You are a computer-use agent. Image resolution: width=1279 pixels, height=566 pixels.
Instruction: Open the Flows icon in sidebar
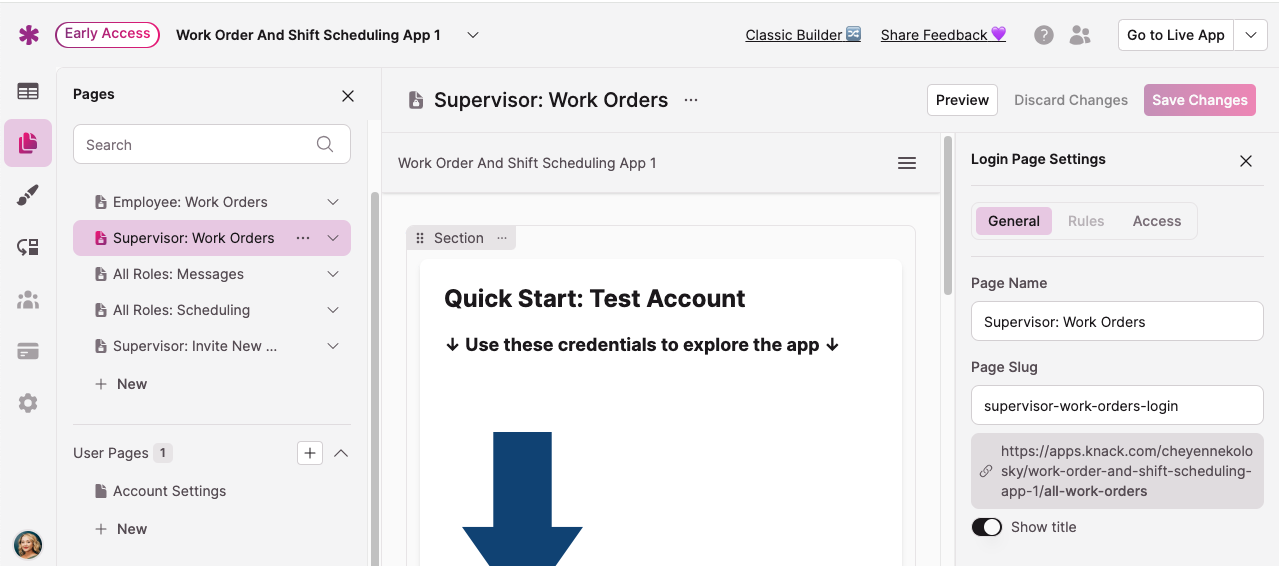point(28,247)
